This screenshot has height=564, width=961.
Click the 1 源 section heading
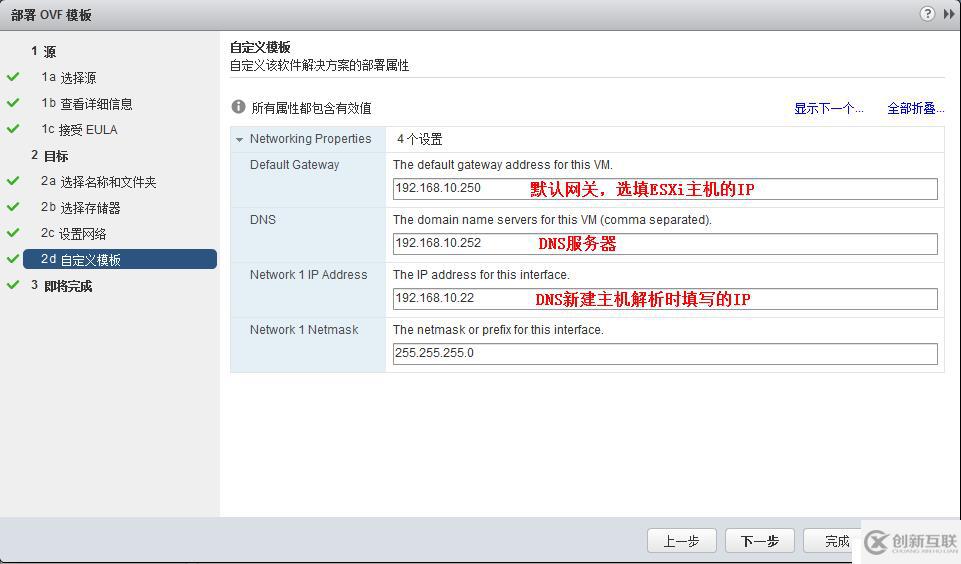tap(44, 51)
